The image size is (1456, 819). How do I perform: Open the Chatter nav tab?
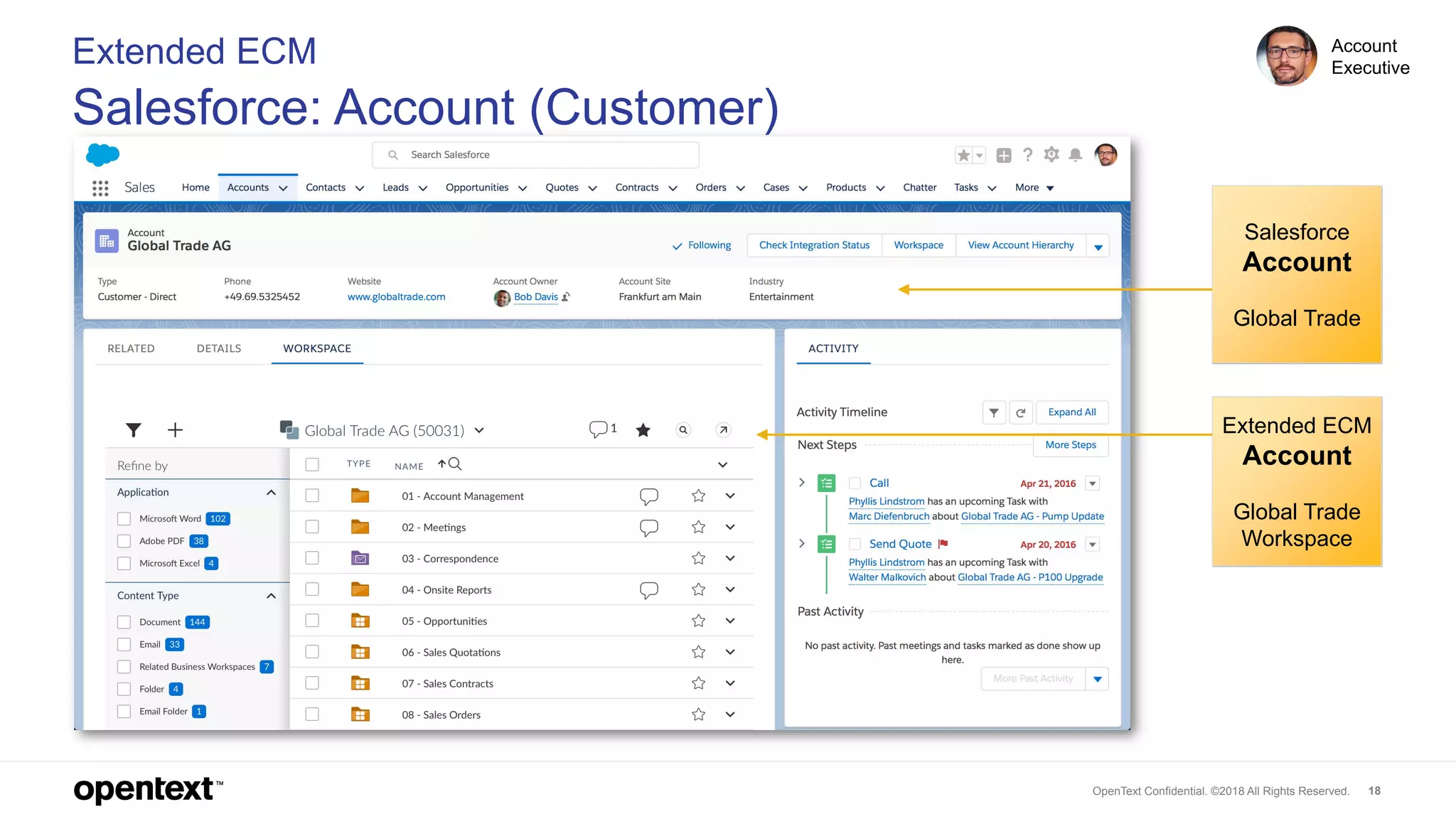click(x=920, y=188)
